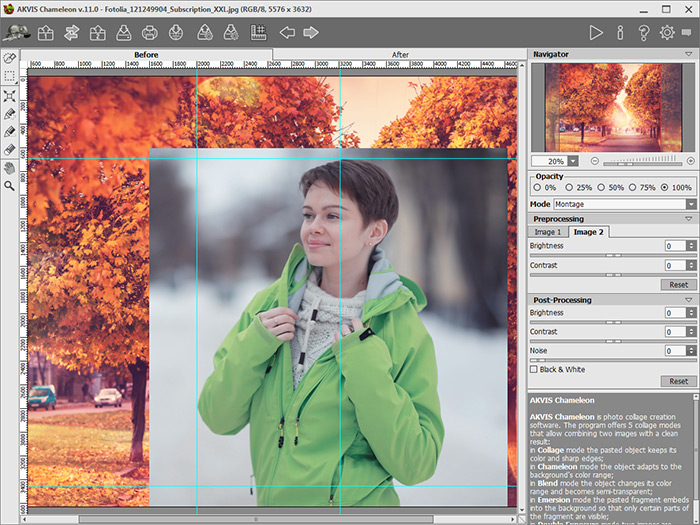700x525 pixels.
Task: Open program info with the i icon
Action: click(620, 33)
